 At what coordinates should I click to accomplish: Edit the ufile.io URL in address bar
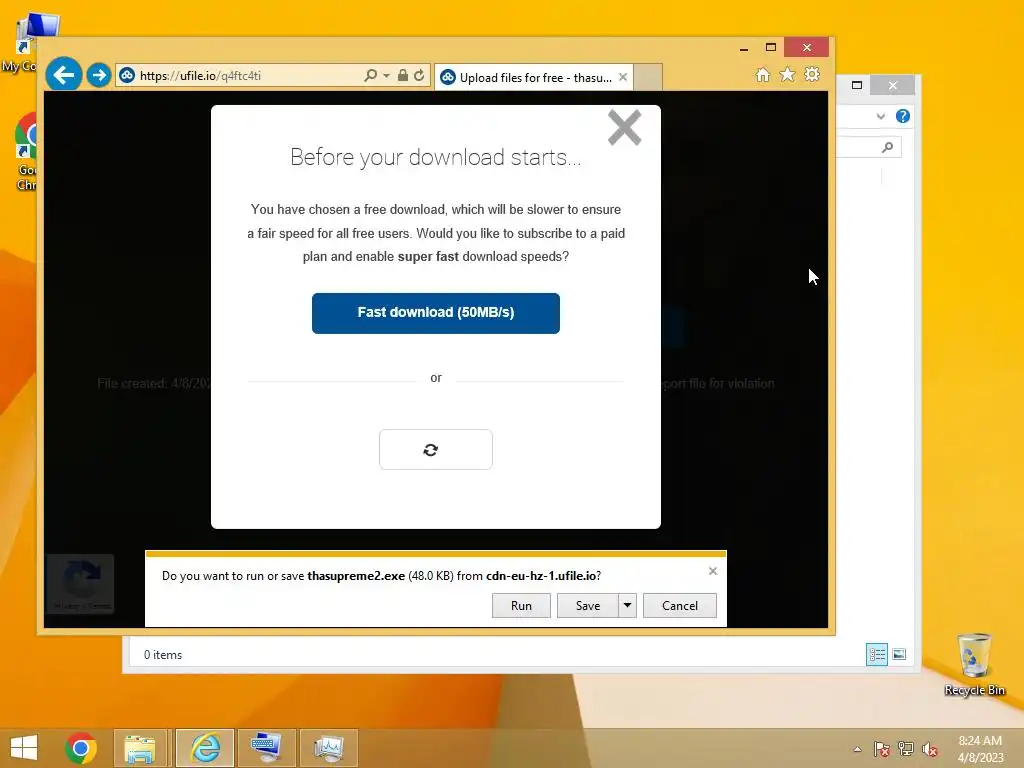point(200,76)
